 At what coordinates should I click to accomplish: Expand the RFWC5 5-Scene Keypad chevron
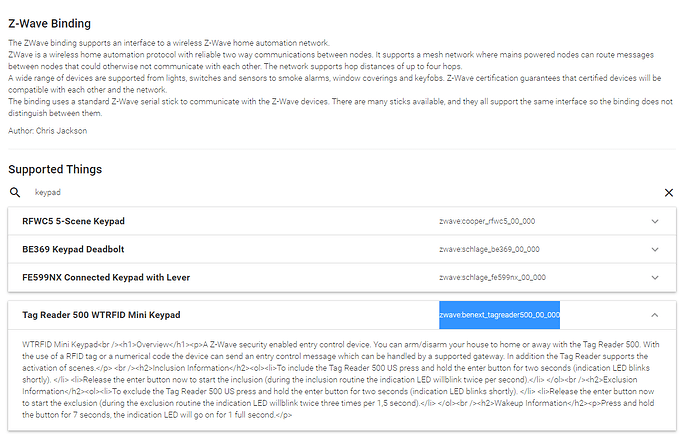pyautogui.click(x=655, y=221)
